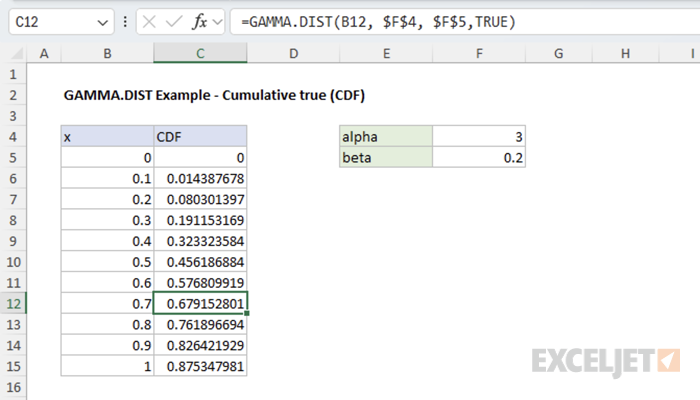Select column A header
Viewport: 700px width, 400px height.
44,54
